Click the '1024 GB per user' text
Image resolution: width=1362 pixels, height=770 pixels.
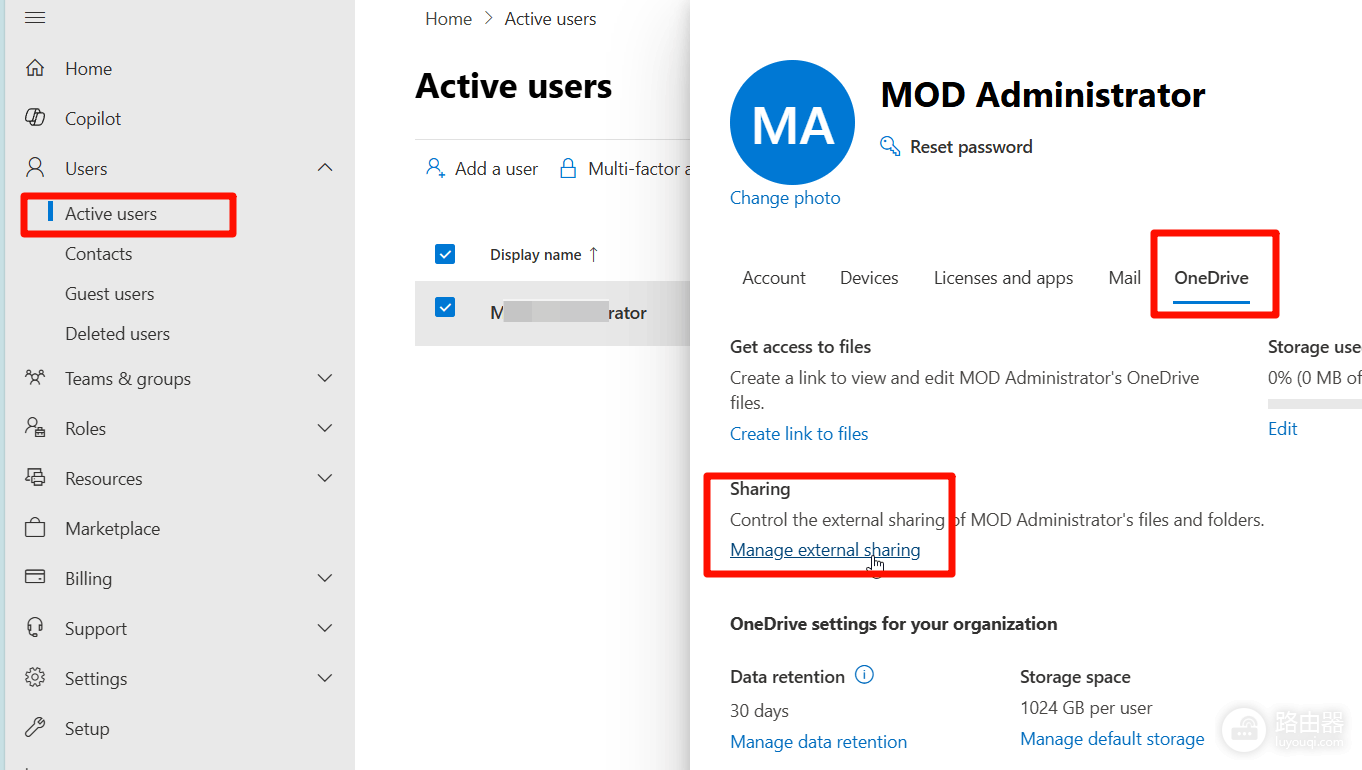pyautogui.click(x=1086, y=708)
